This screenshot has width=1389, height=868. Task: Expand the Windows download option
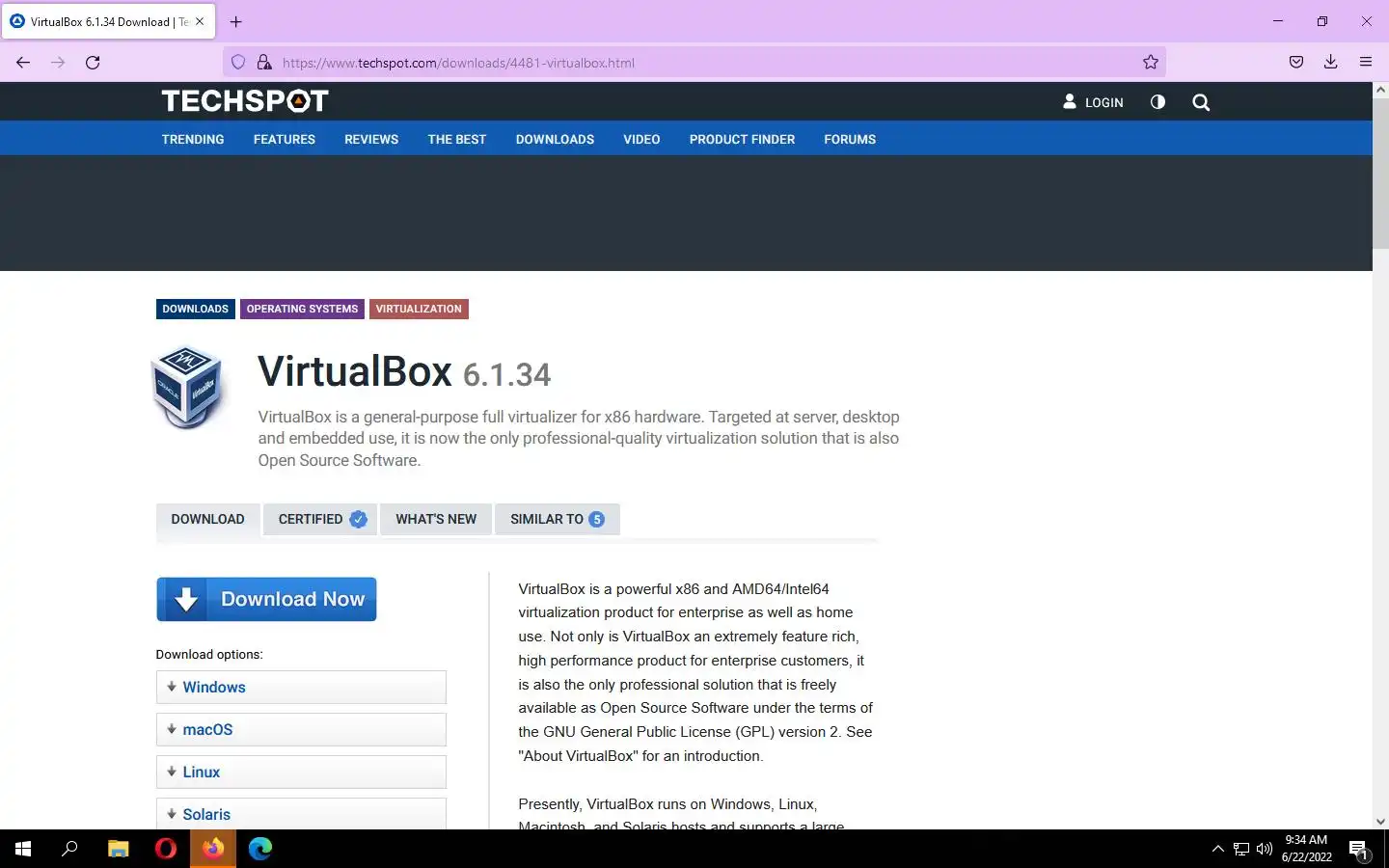301,687
